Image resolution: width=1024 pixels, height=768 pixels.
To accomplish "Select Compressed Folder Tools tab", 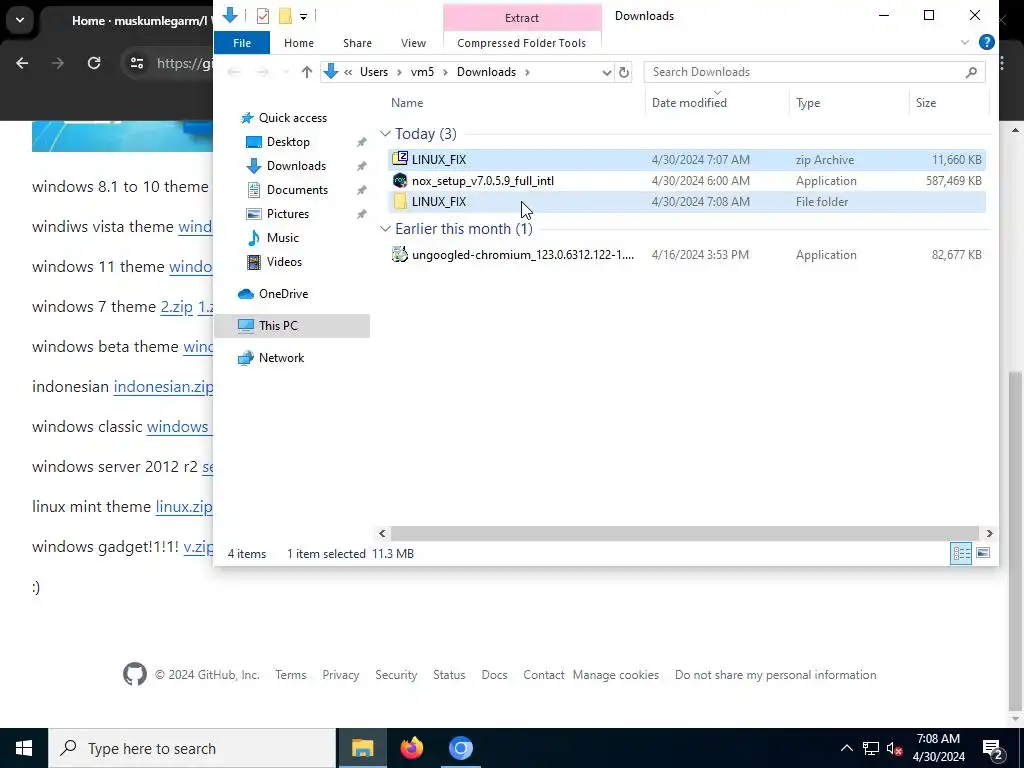I will (x=521, y=43).
